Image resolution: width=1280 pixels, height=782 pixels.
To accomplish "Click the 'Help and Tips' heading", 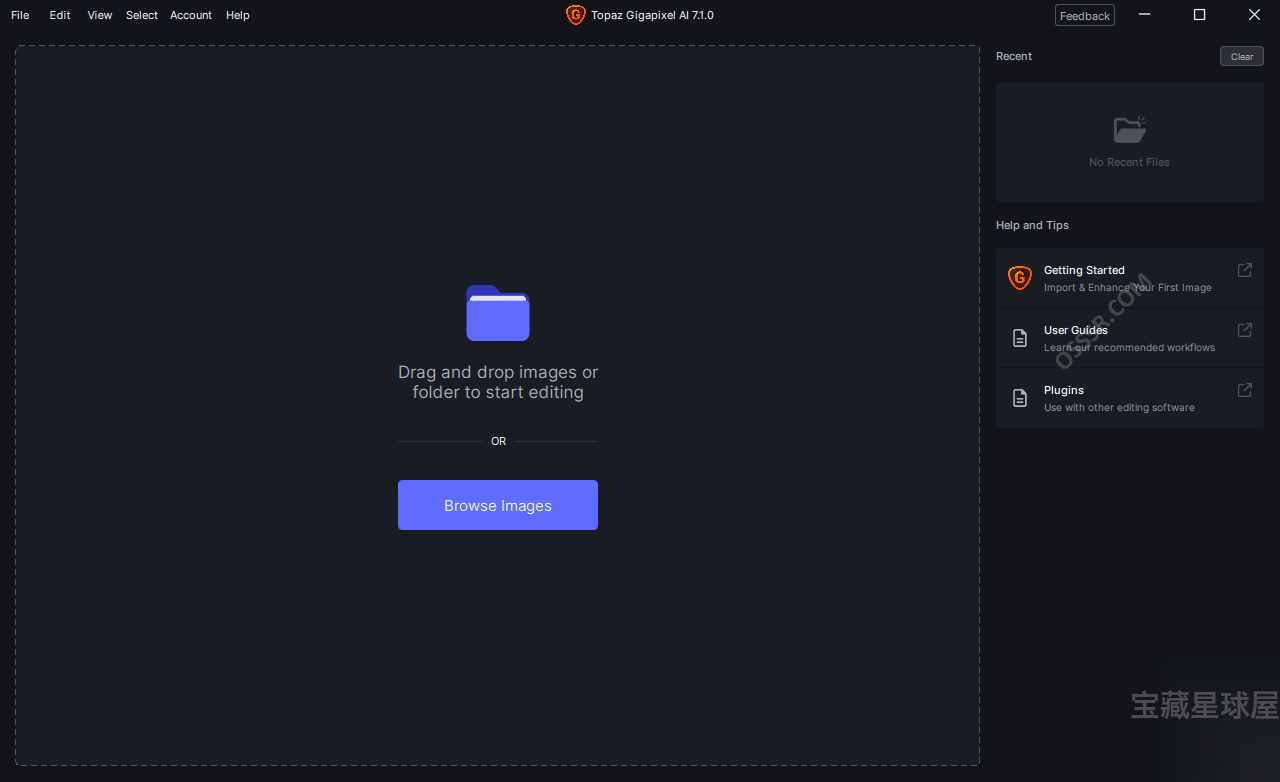I will coord(1032,225).
